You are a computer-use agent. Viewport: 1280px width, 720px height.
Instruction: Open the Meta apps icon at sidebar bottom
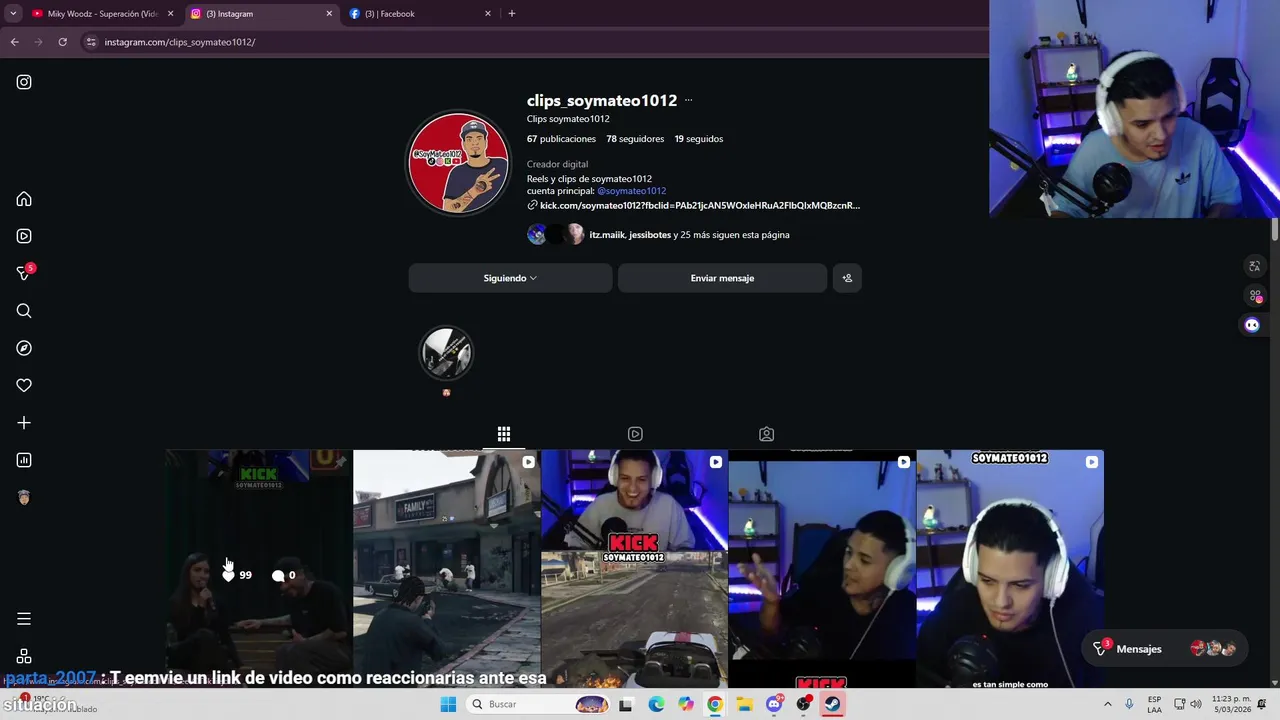[24, 656]
